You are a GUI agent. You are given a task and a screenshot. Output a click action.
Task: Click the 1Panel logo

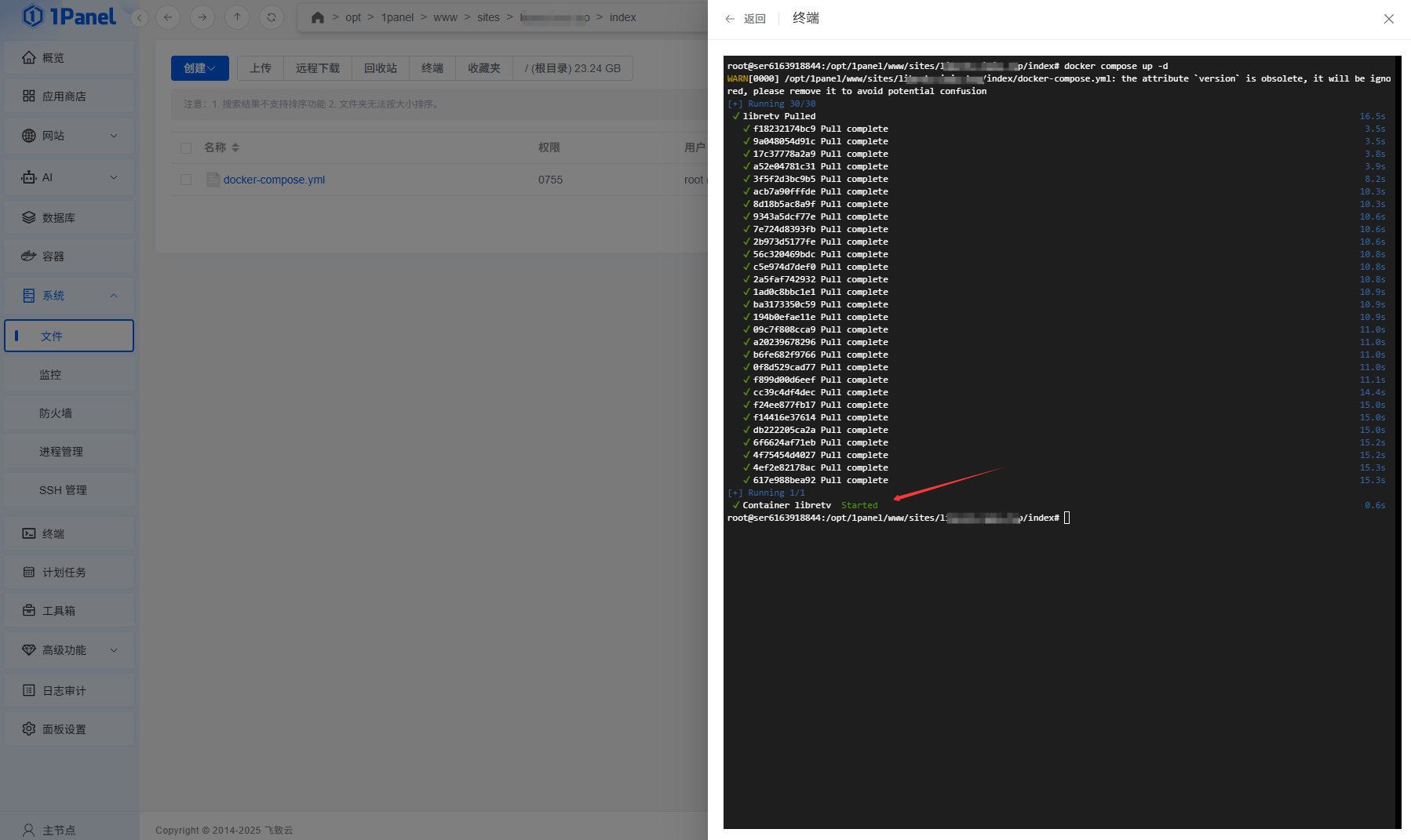point(69,16)
